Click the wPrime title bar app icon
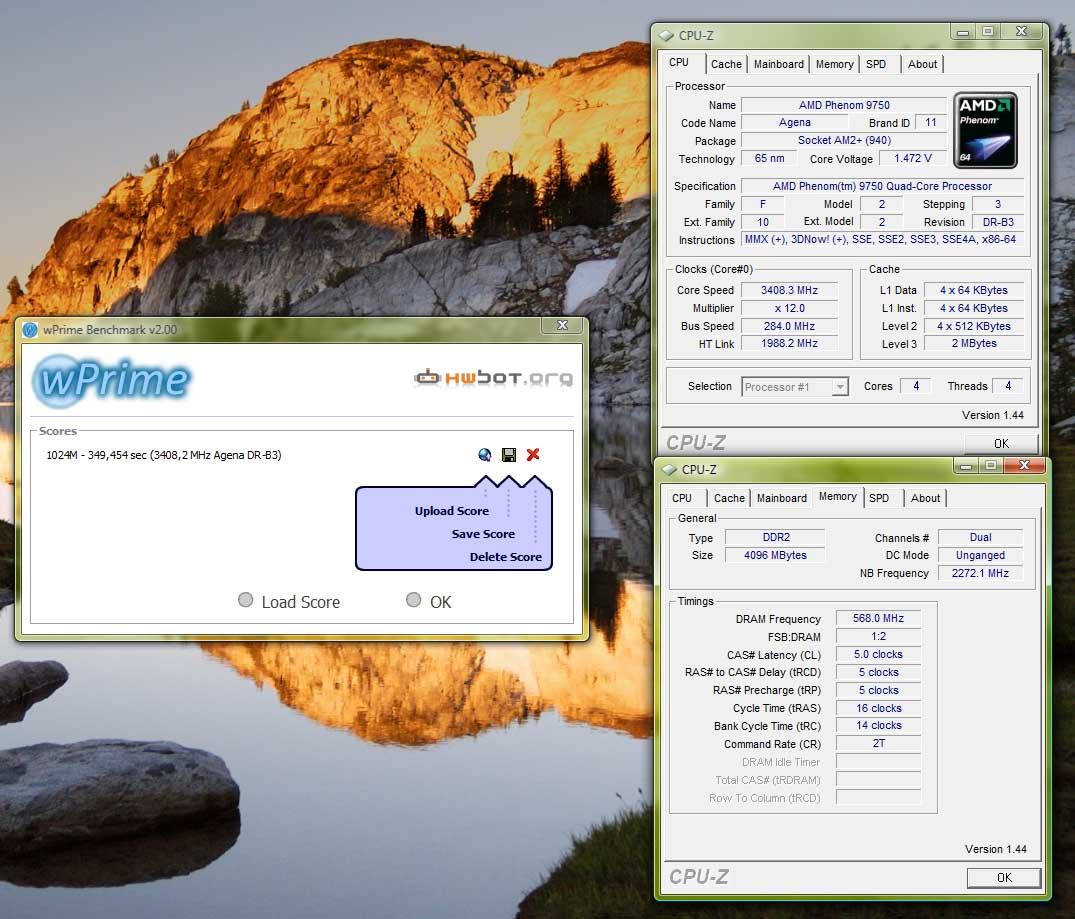Viewport: 1075px width, 919px height. pyautogui.click(x=30, y=330)
